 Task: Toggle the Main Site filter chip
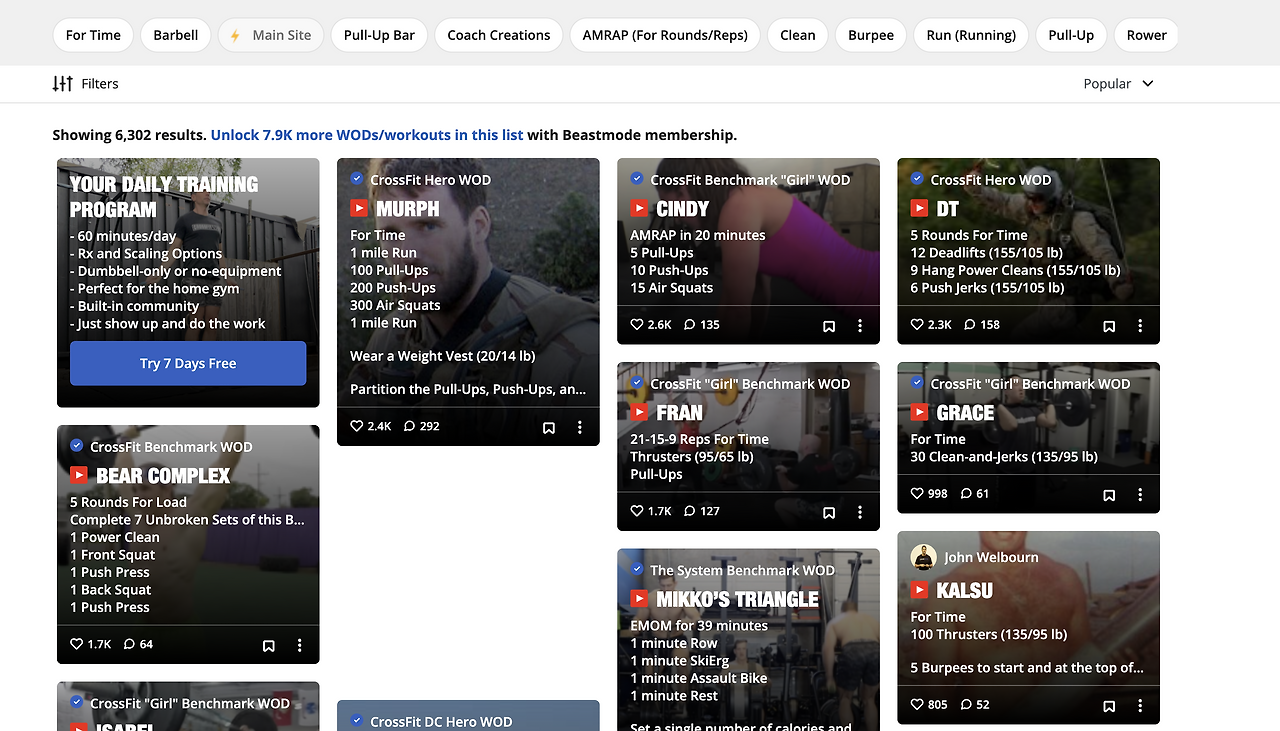(x=271, y=35)
